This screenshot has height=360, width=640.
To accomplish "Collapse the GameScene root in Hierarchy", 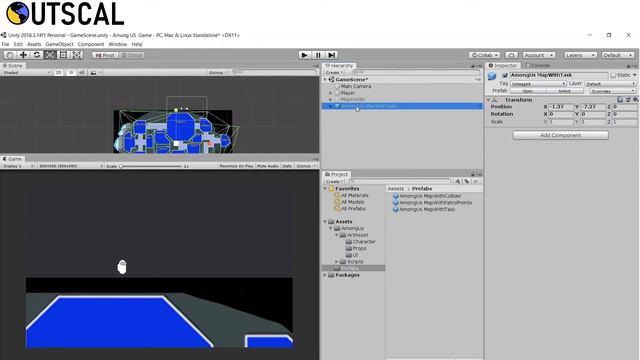I will click(326, 80).
